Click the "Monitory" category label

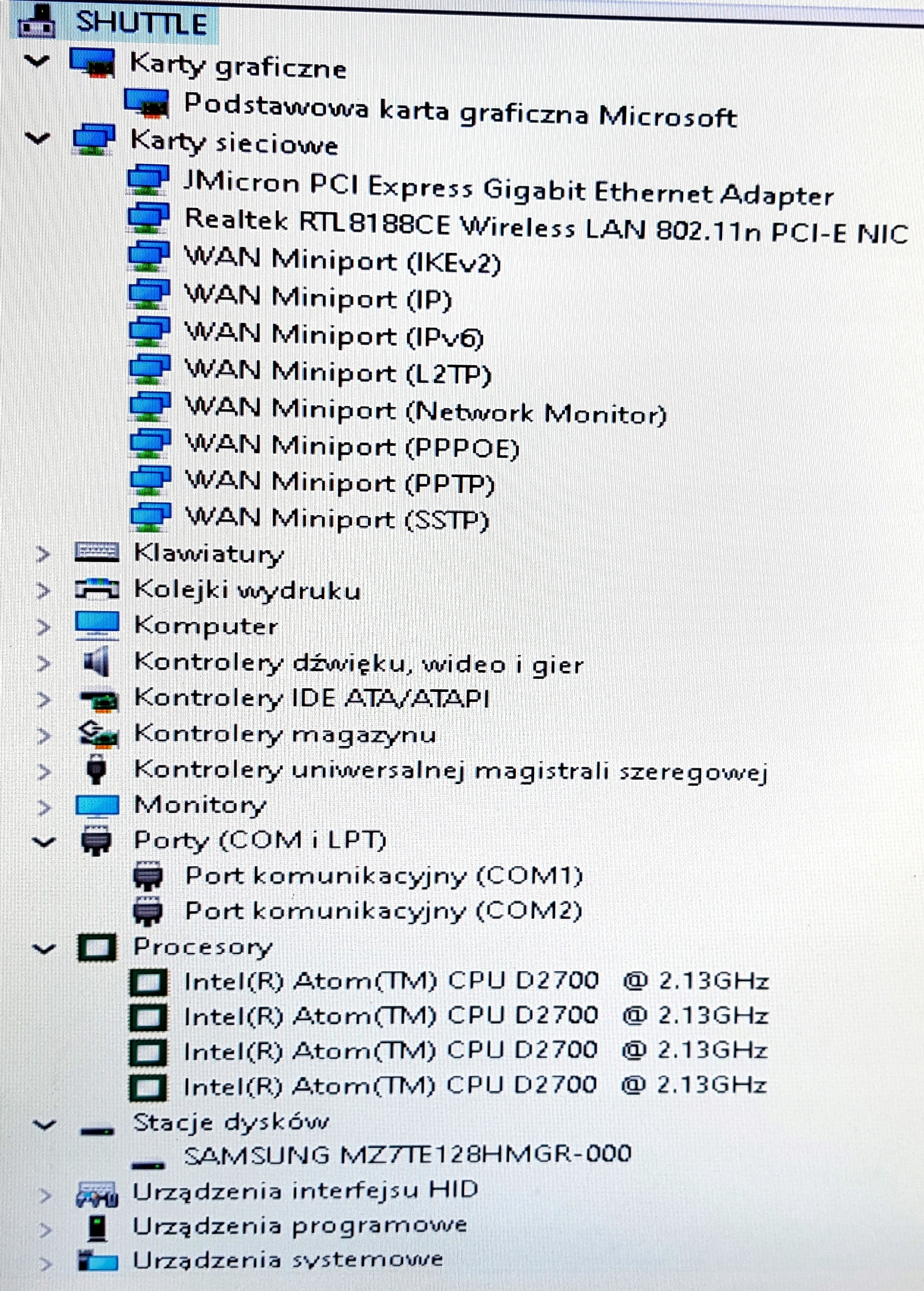[x=200, y=806]
